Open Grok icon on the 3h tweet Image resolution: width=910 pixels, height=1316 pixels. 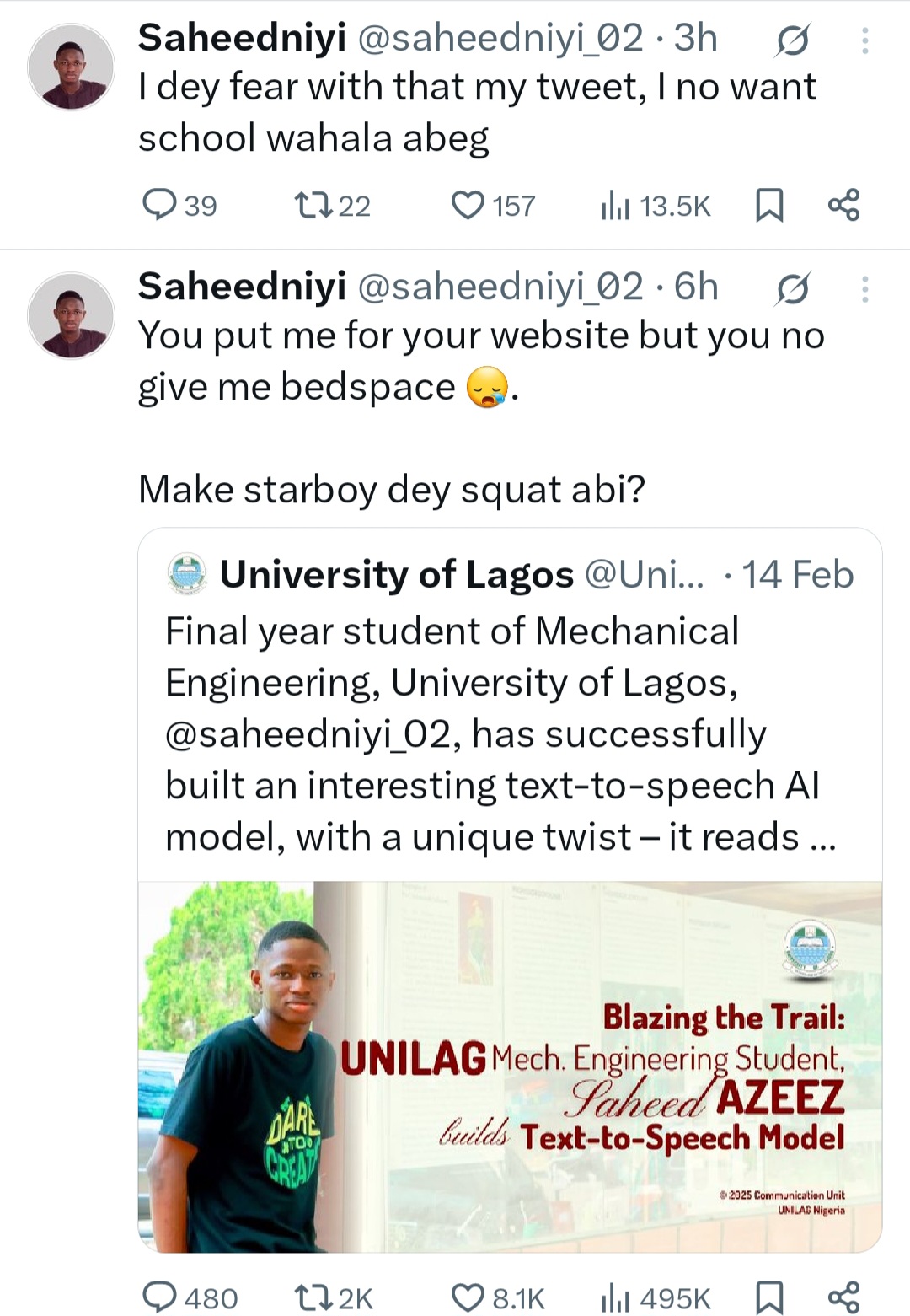(x=792, y=40)
